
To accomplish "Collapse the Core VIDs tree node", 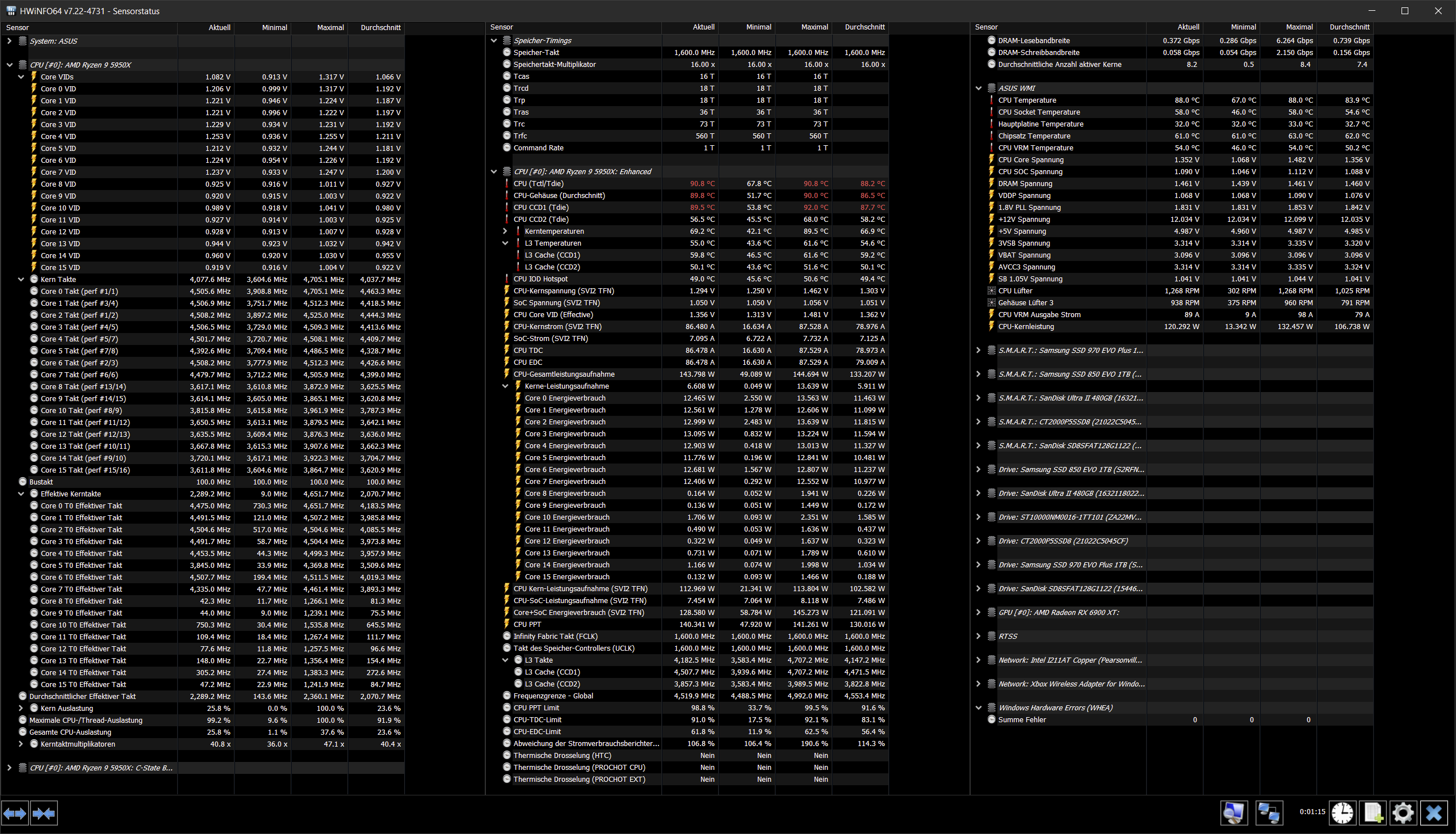I will pos(21,77).
